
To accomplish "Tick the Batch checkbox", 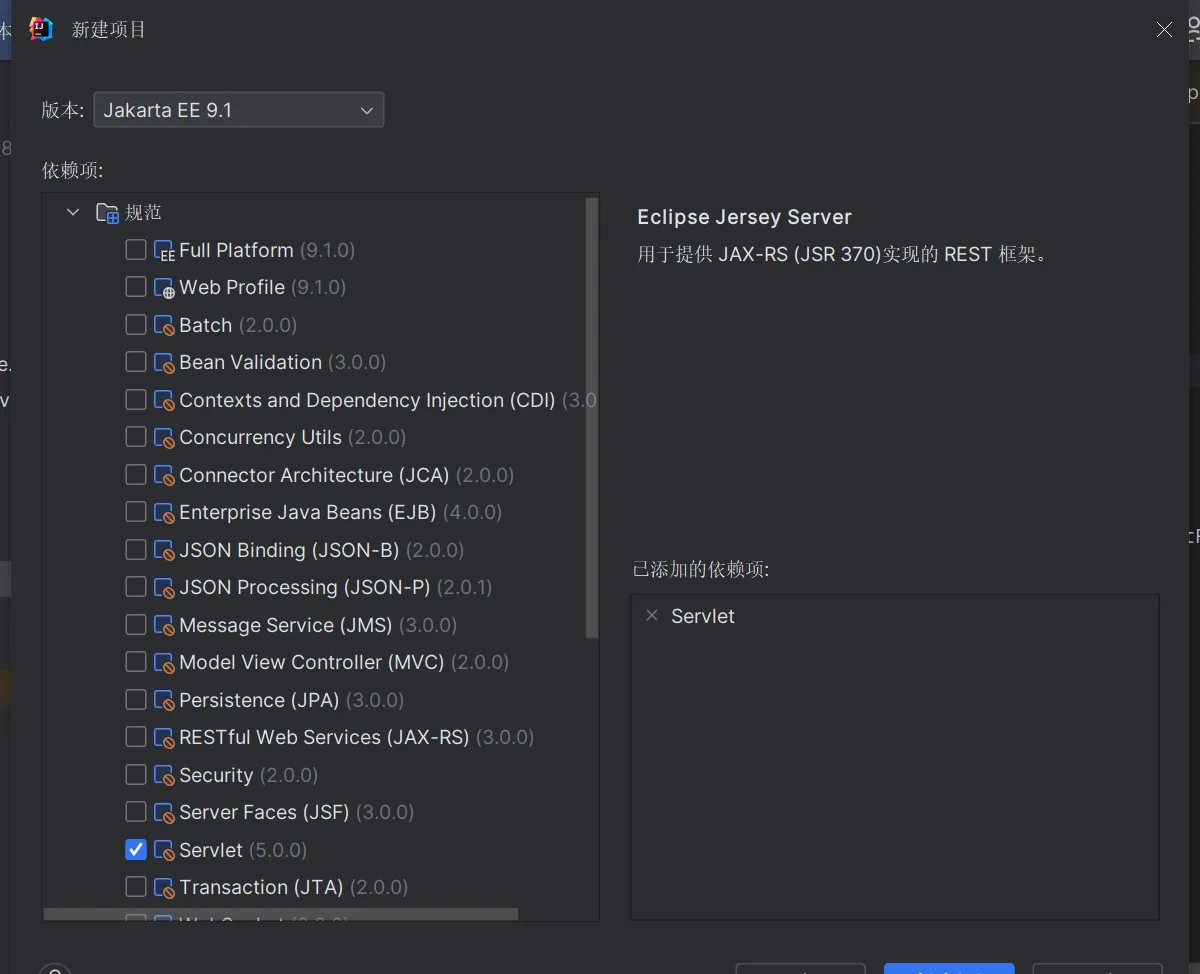I will pyautogui.click(x=136, y=324).
